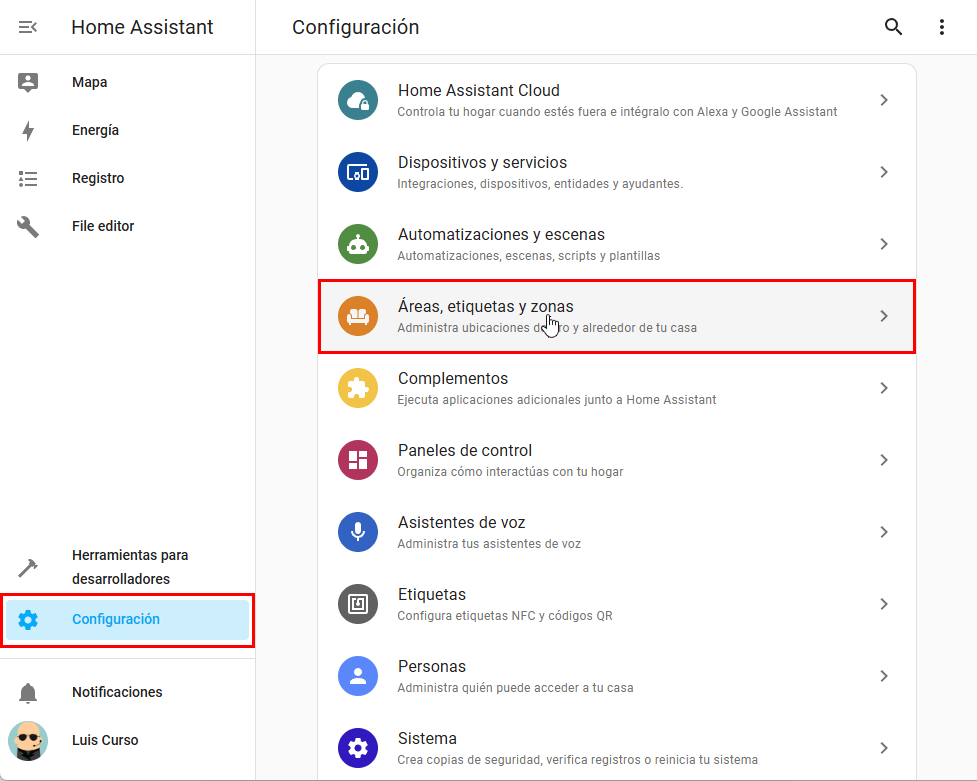Click the Luis Curso profile avatar
977x781 pixels.
coord(28,741)
